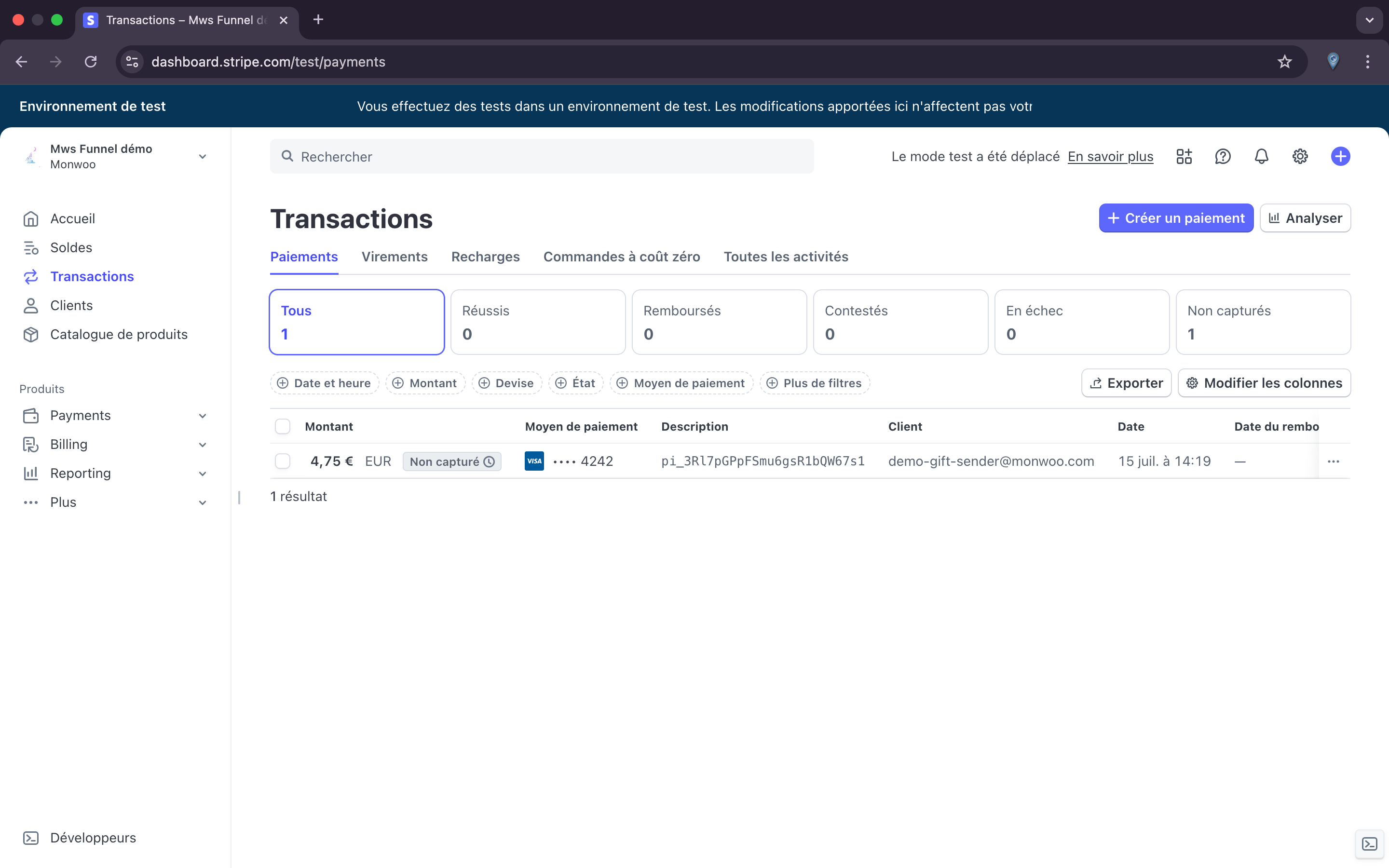Viewport: 1389px width, 868px height.
Task: Click the blue plus create icon
Action: point(1340,156)
